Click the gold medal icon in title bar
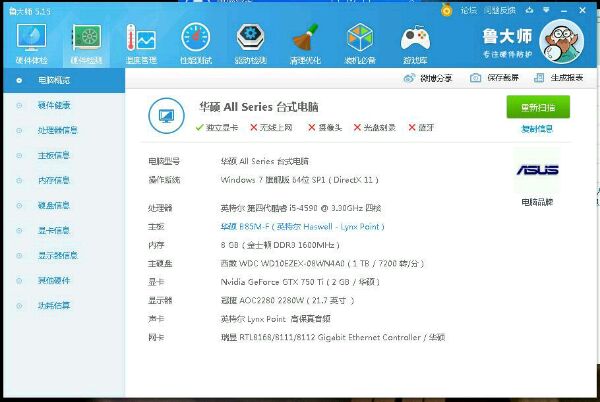The image size is (600, 402). click(447, 10)
